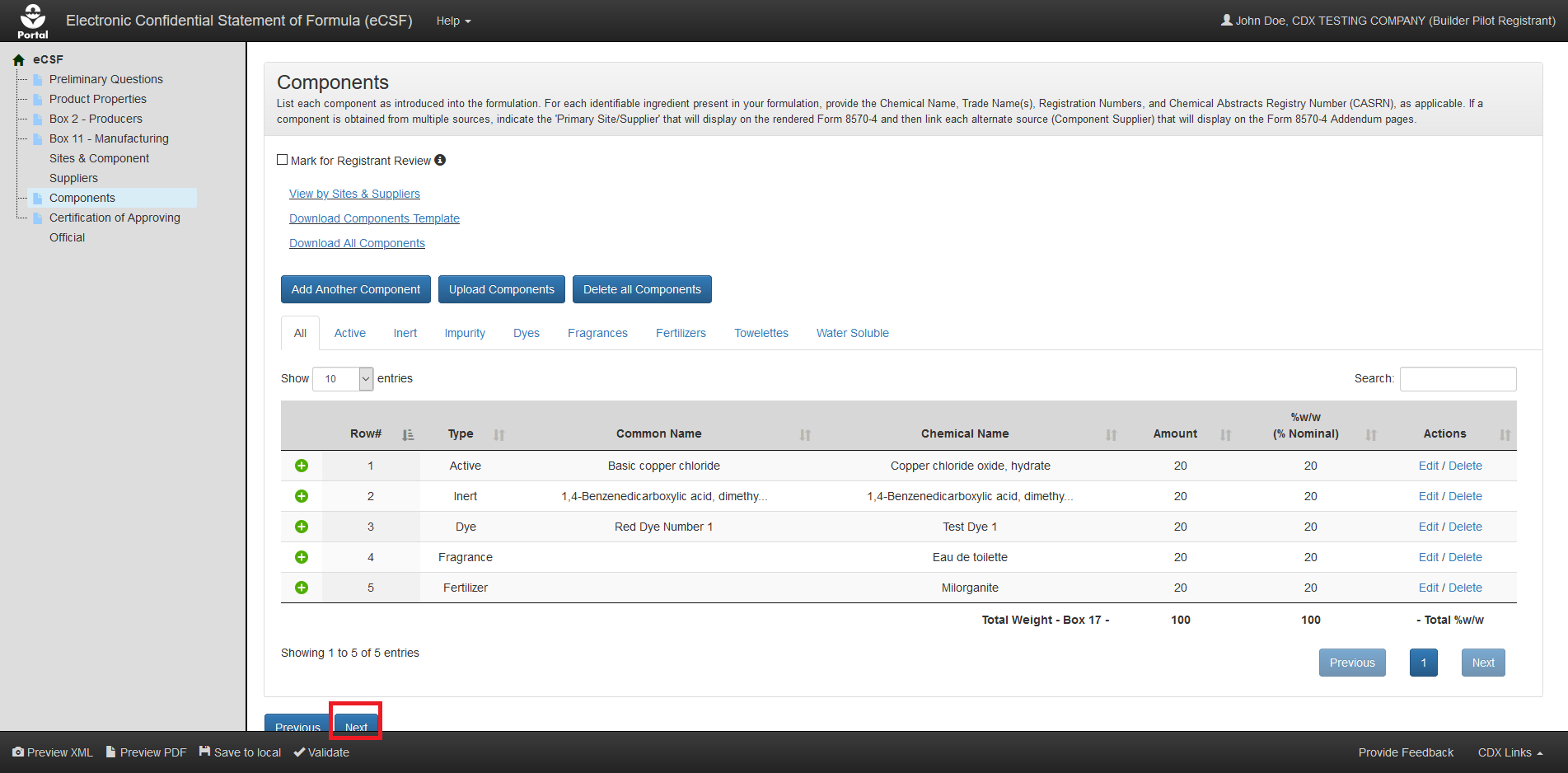1568x773 pixels.
Task: Open Product Properties in sidebar
Action: click(x=98, y=99)
